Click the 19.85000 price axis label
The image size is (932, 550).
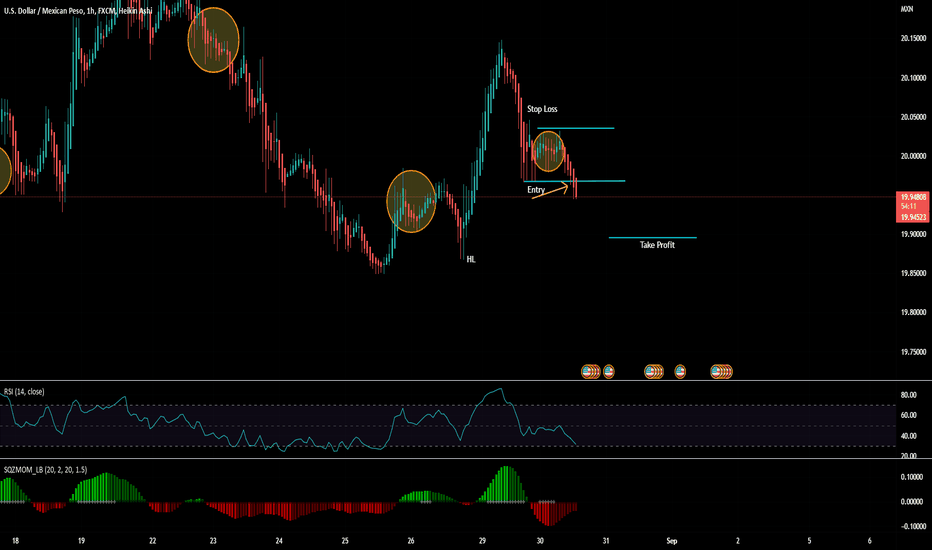pos(913,274)
